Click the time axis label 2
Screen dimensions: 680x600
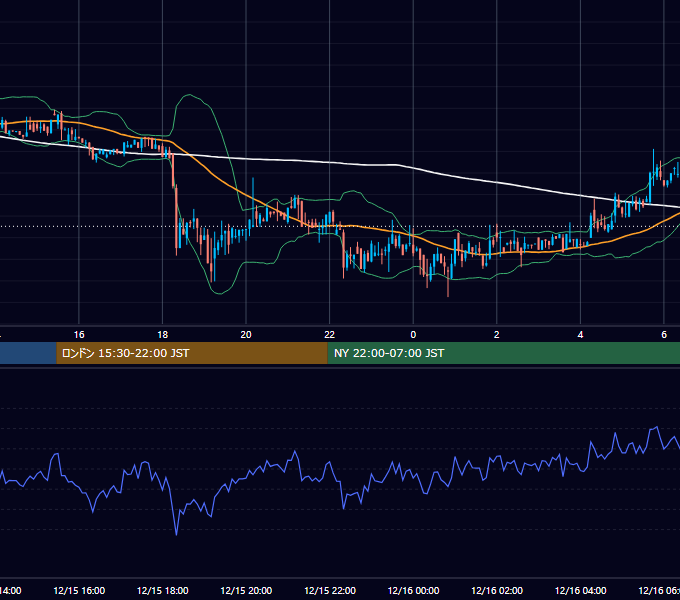[497, 335]
